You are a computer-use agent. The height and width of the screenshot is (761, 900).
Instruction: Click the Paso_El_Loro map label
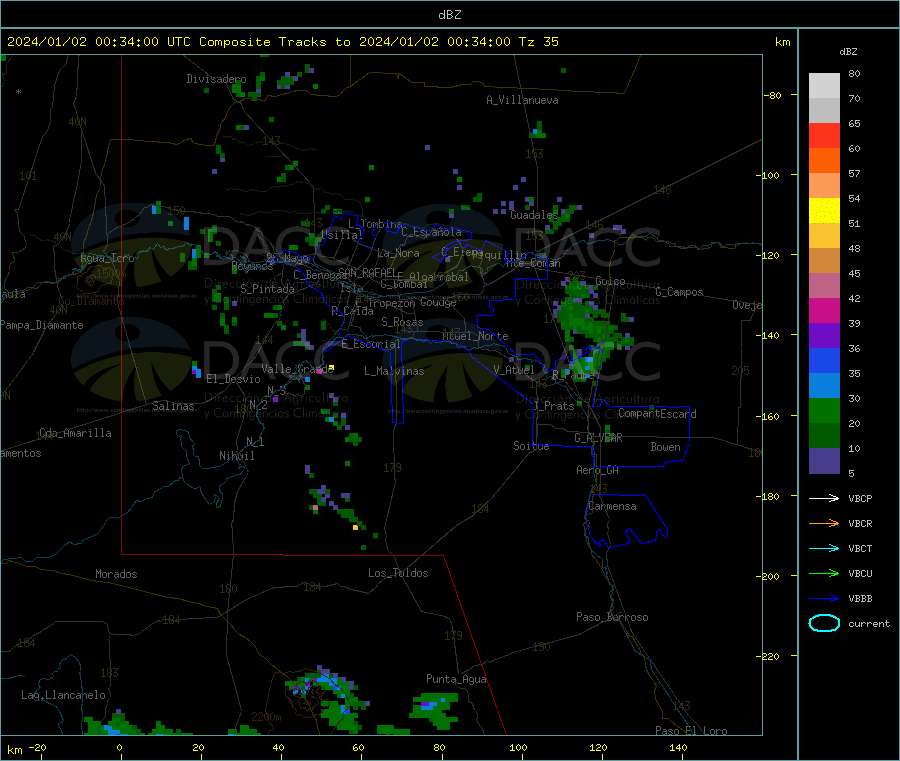(x=691, y=731)
